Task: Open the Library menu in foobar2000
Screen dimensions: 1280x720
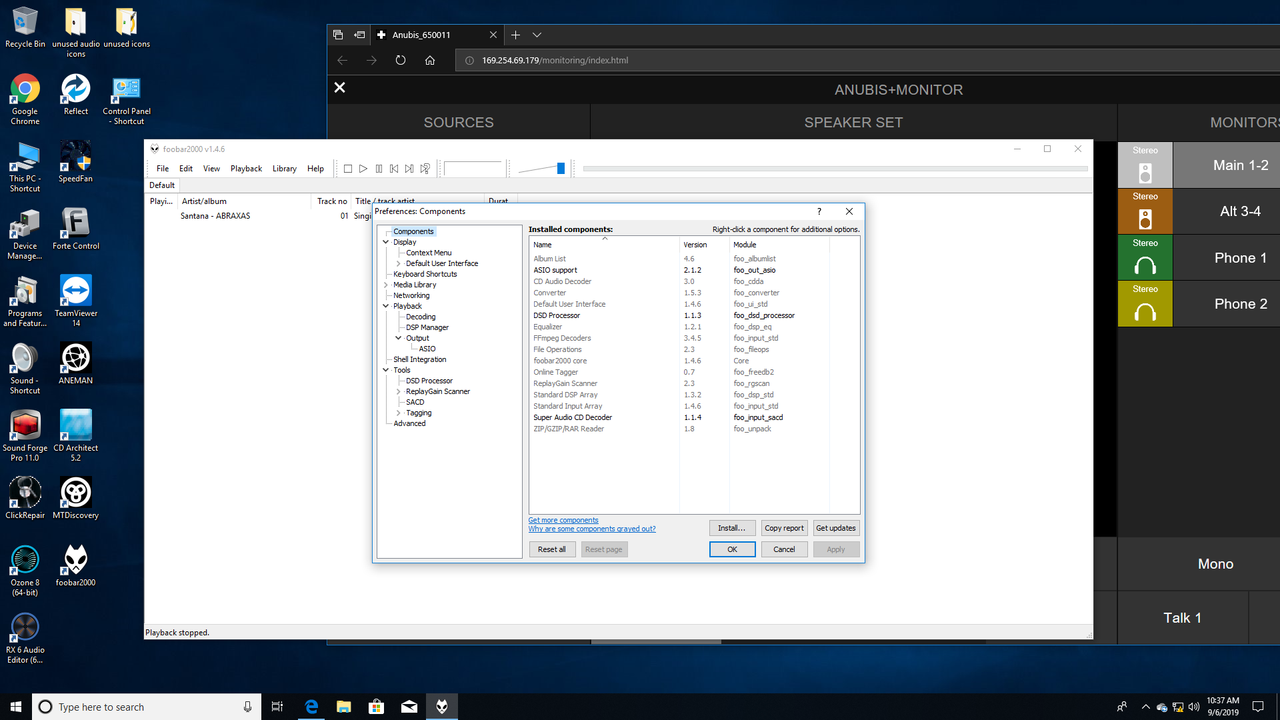Action: click(x=285, y=169)
